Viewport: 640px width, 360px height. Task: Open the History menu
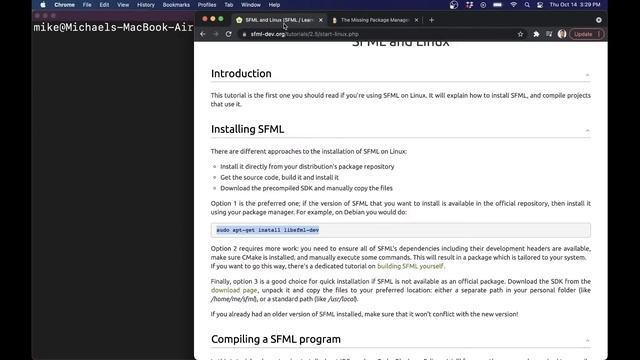[x=146, y=5]
